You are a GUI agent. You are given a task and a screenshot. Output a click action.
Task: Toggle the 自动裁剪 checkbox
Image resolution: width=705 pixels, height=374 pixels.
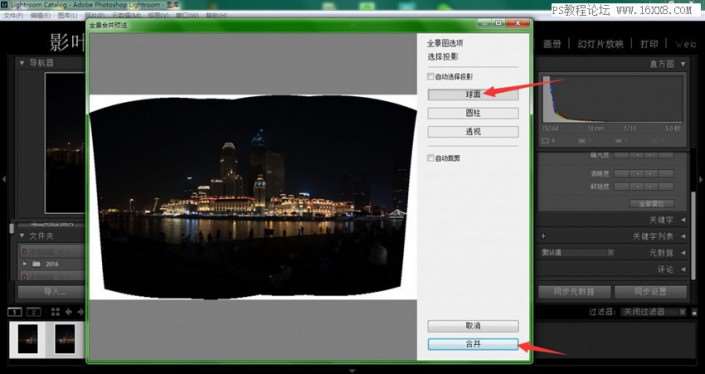431,158
